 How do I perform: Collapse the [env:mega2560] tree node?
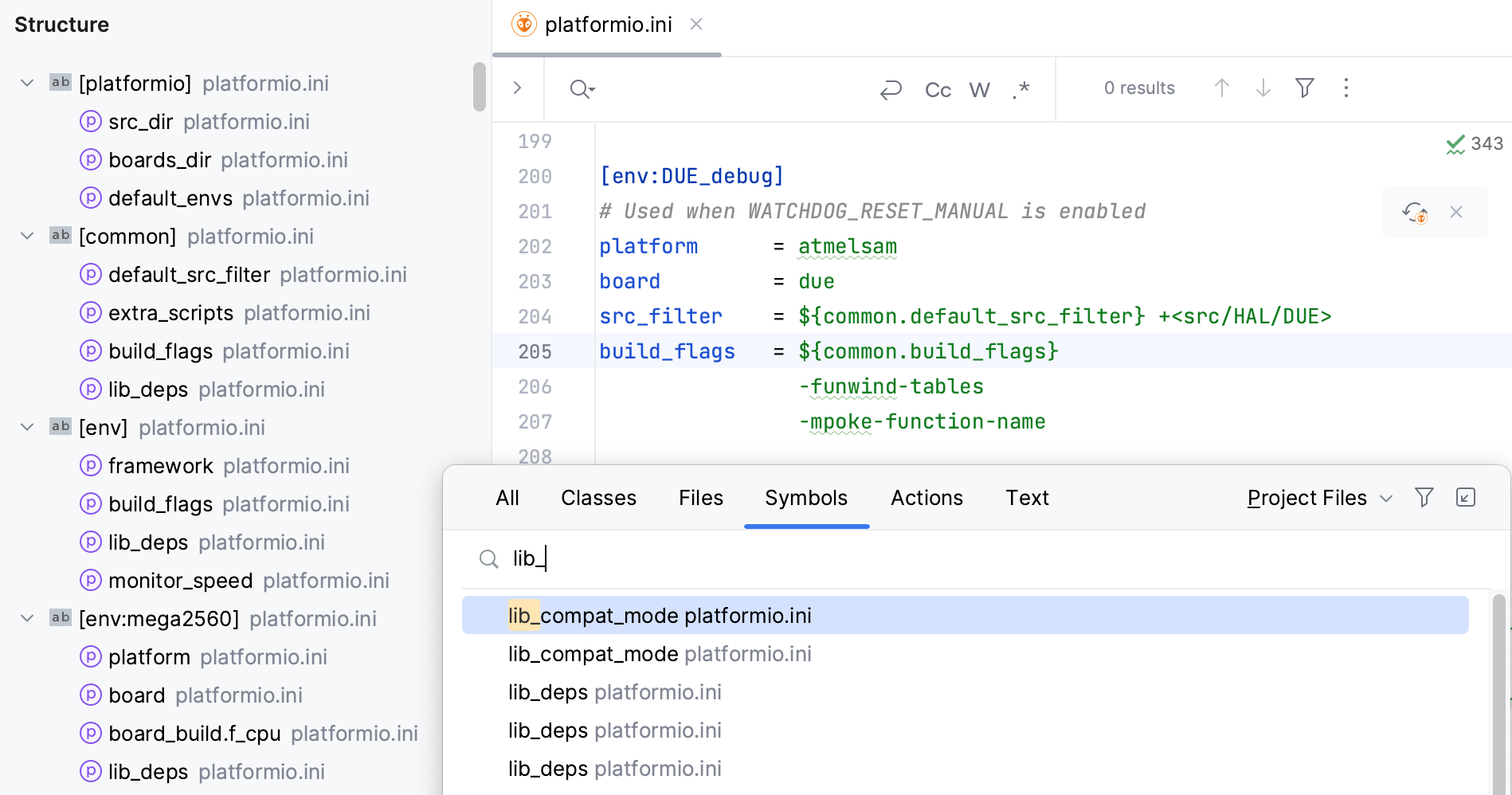26,617
